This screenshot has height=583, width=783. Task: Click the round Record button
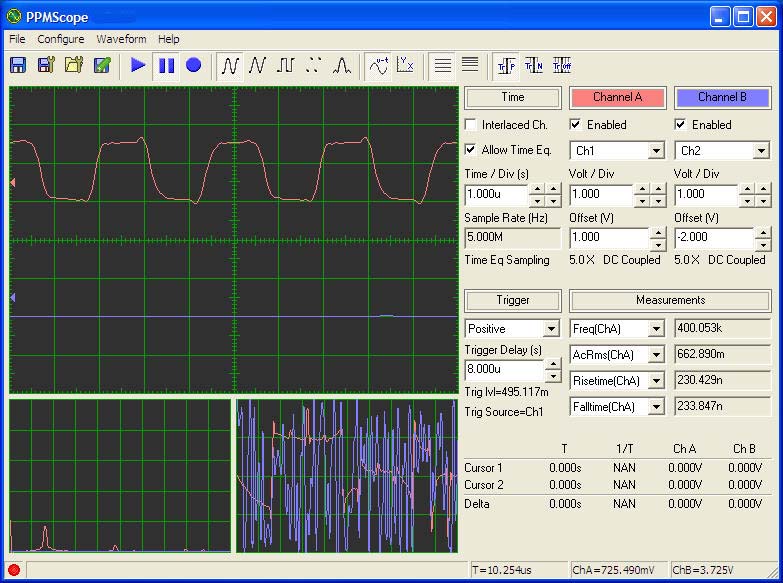(x=193, y=65)
